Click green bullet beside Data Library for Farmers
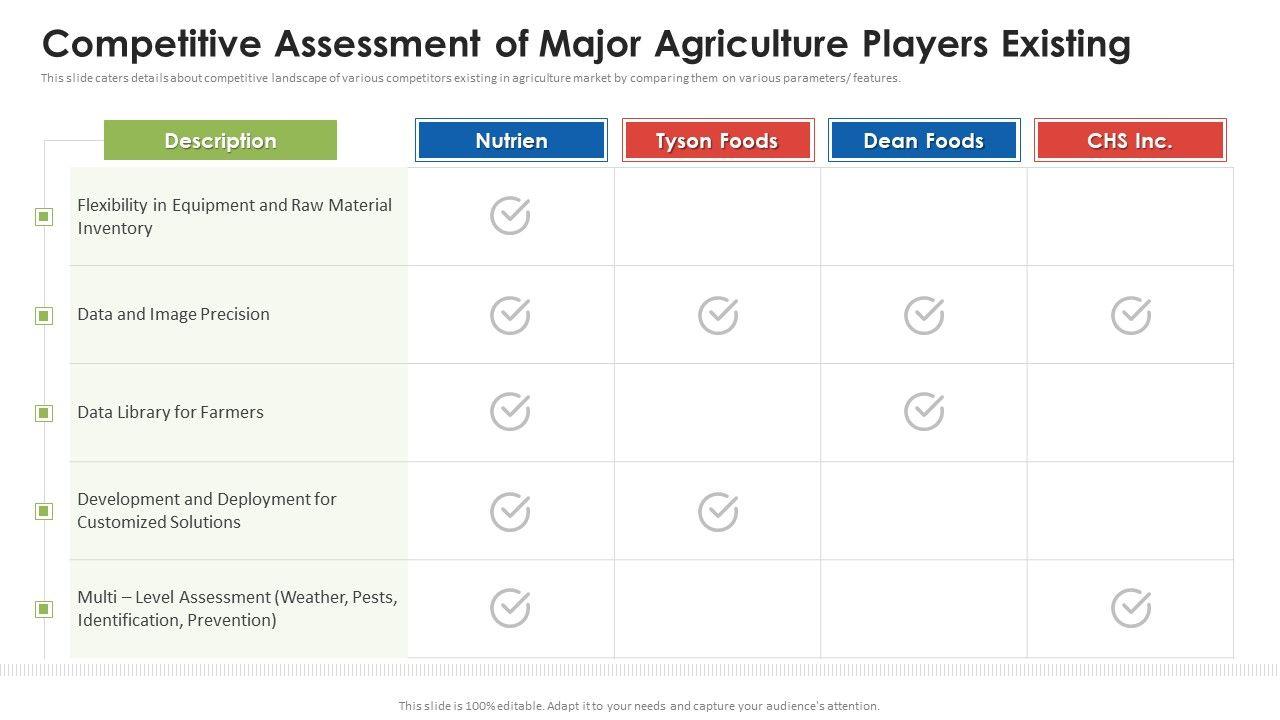 click(44, 413)
